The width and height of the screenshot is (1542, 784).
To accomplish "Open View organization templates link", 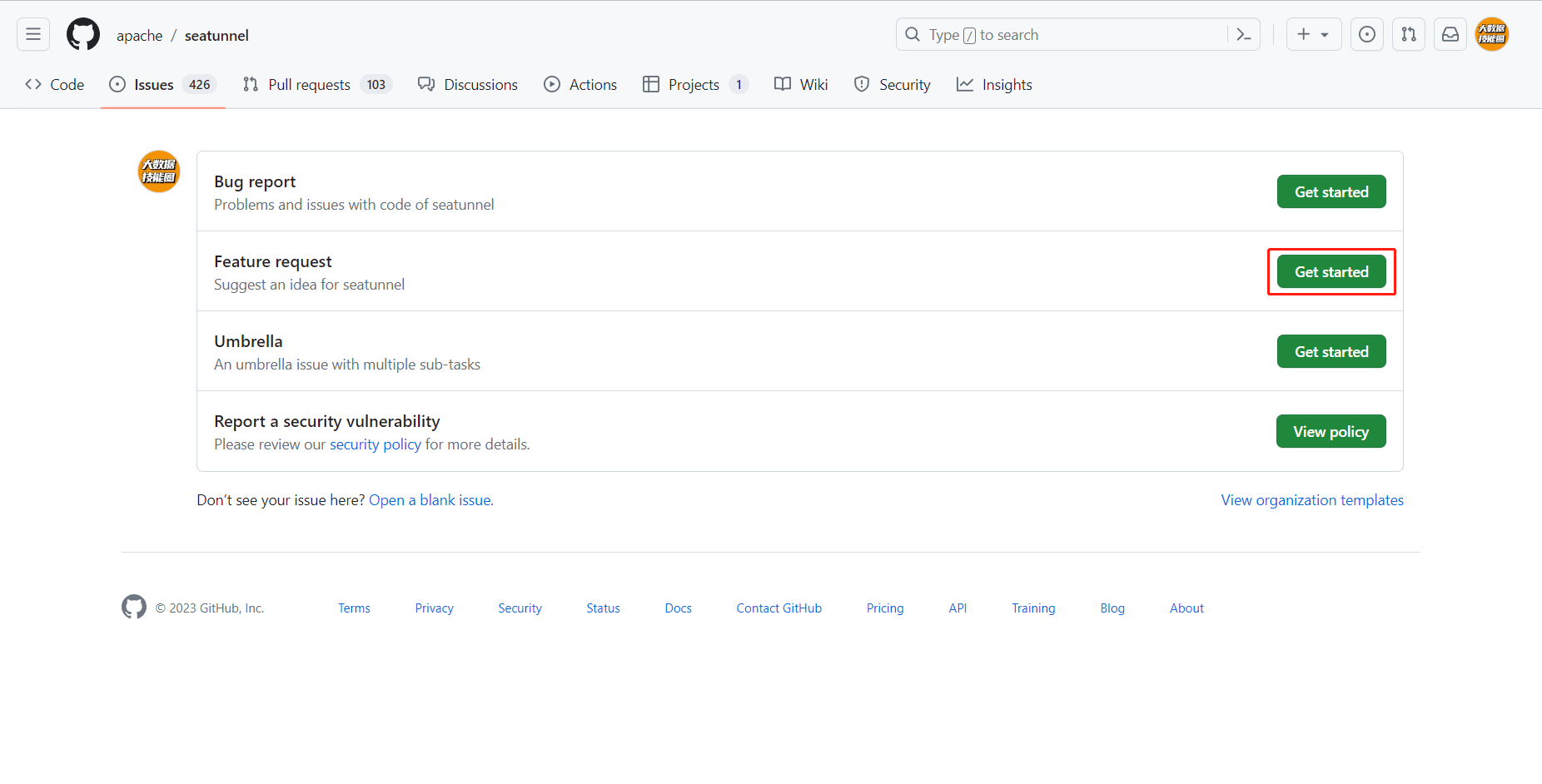I will click(1312, 500).
